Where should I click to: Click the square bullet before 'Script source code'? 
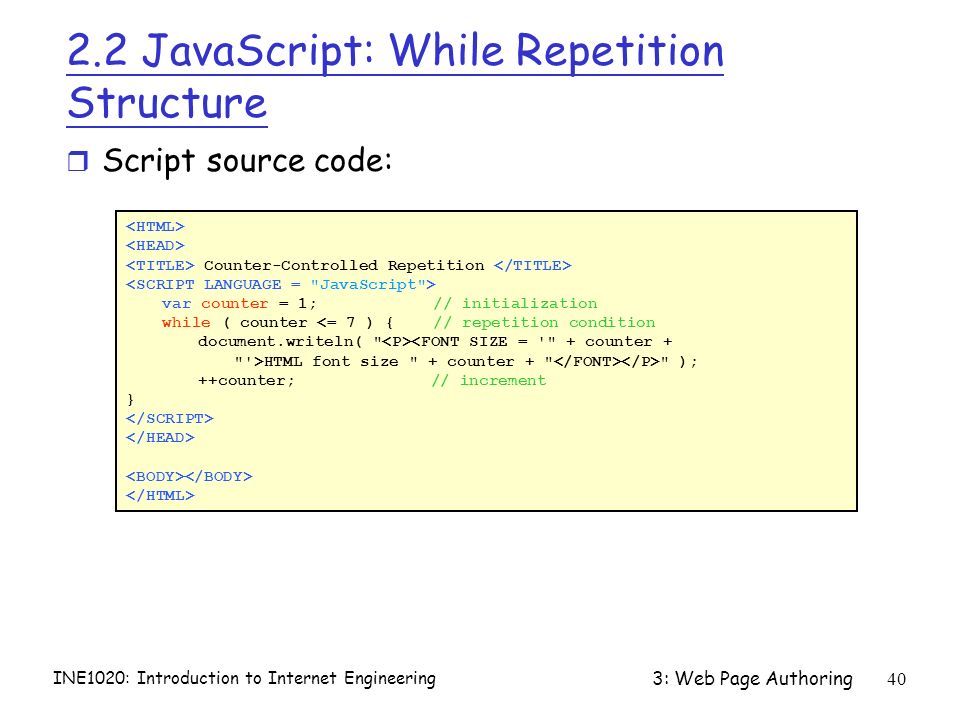click(77, 162)
